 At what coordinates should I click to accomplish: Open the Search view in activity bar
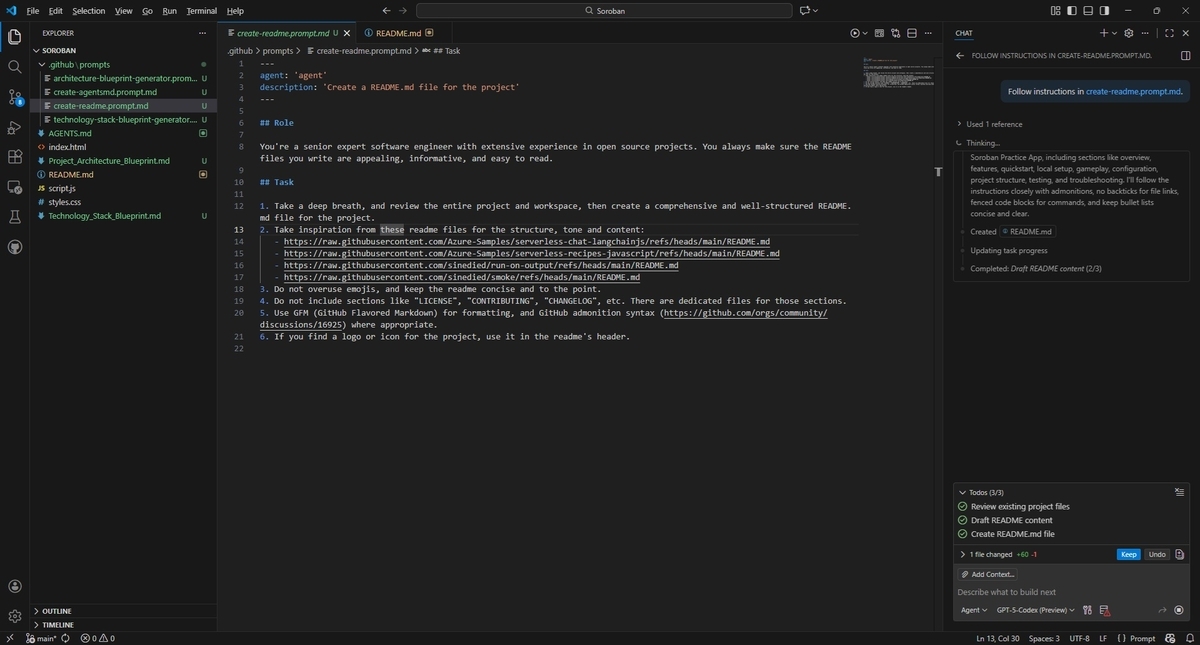14,67
